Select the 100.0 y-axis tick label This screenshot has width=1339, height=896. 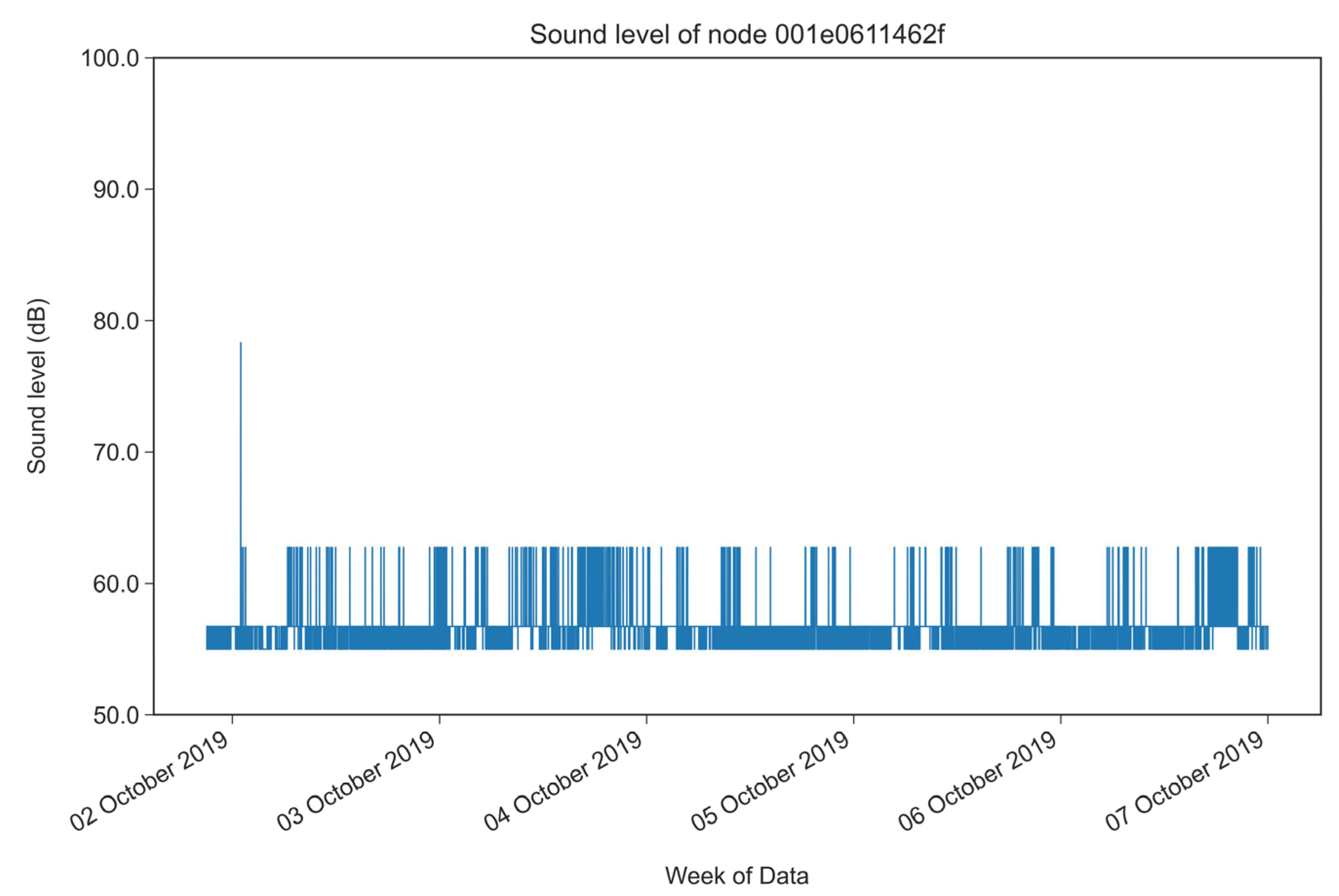(110, 58)
